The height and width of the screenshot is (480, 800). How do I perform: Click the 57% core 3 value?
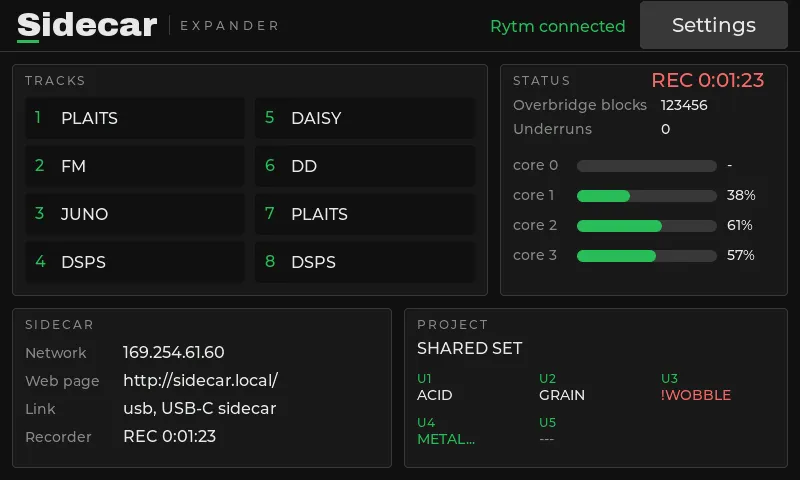click(x=740, y=255)
